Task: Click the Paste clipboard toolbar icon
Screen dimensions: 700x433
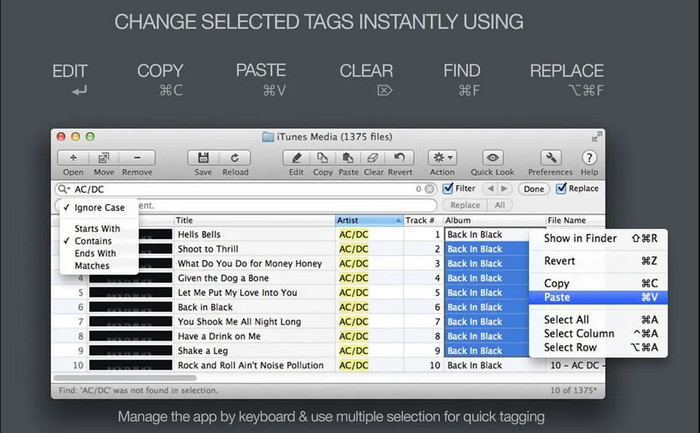Action: pos(348,158)
